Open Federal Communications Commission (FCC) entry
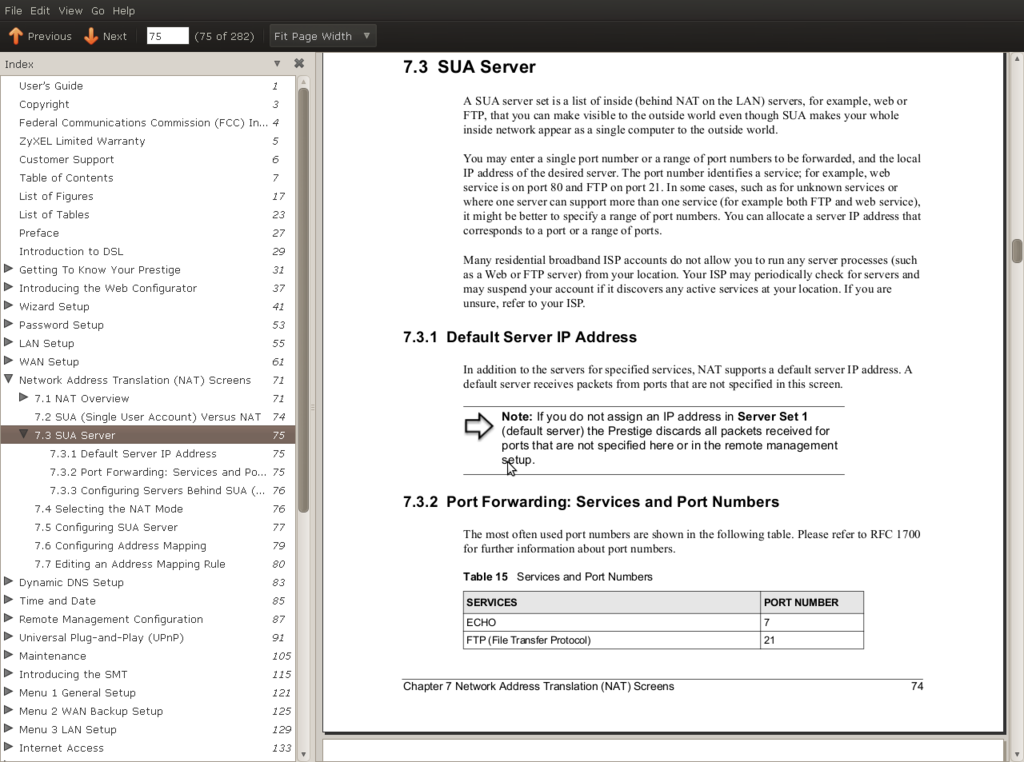1024x762 pixels. (x=143, y=122)
